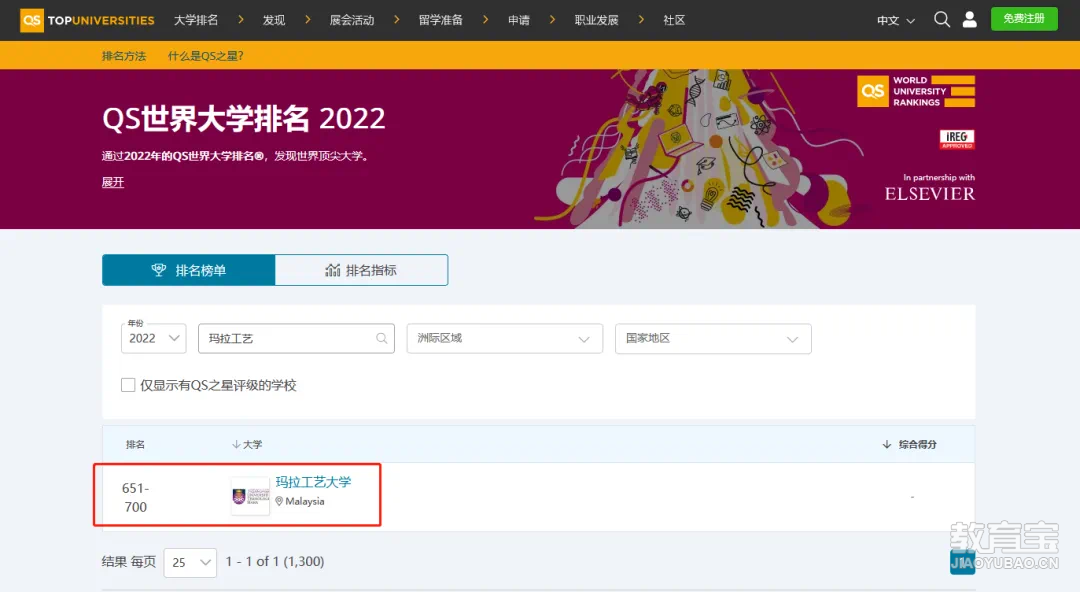
Task: Click the location pin next to Malaysia
Action: point(279,501)
